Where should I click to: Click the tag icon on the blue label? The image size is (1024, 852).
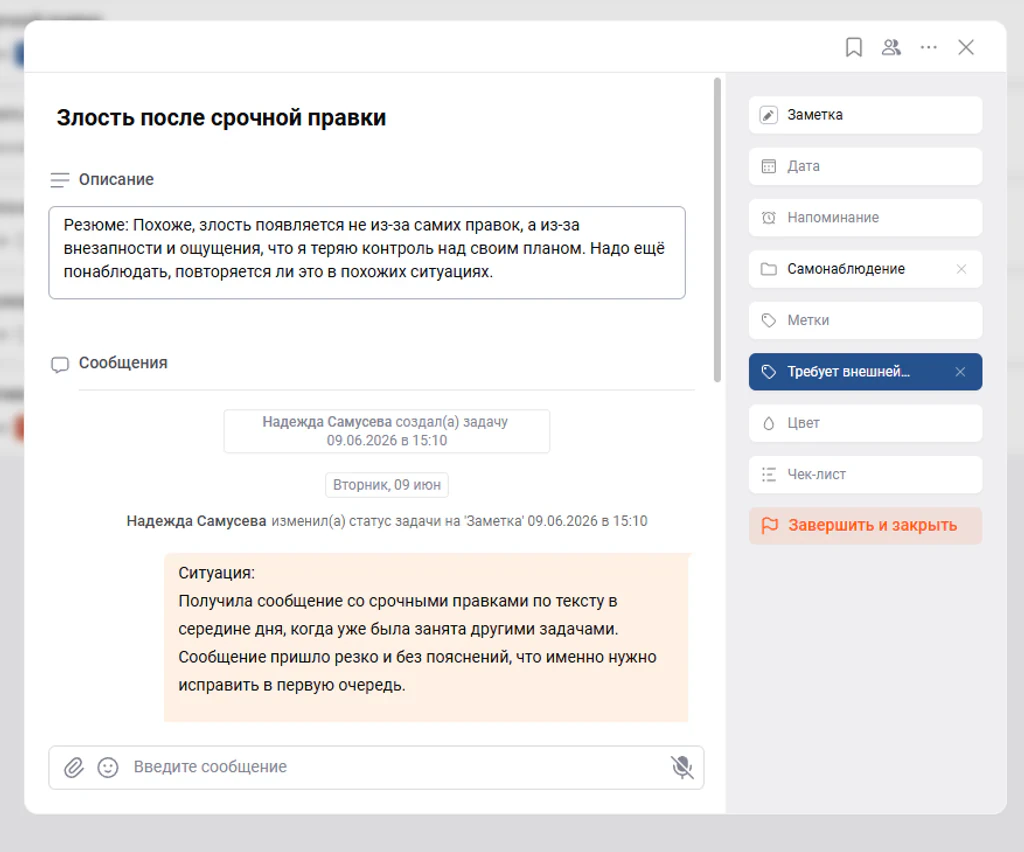click(769, 371)
